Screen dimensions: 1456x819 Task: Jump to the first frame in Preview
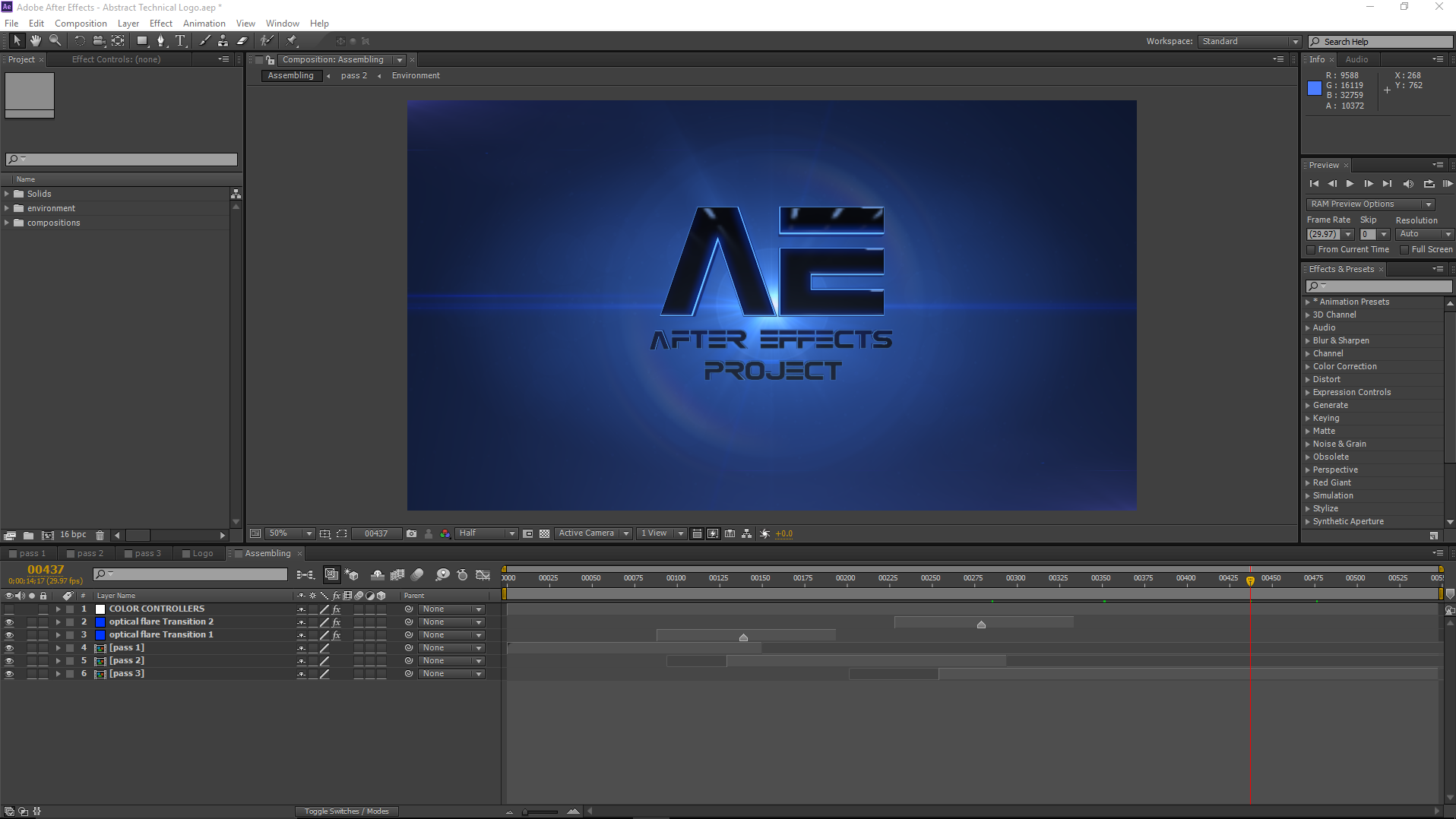coord(1314,184)
